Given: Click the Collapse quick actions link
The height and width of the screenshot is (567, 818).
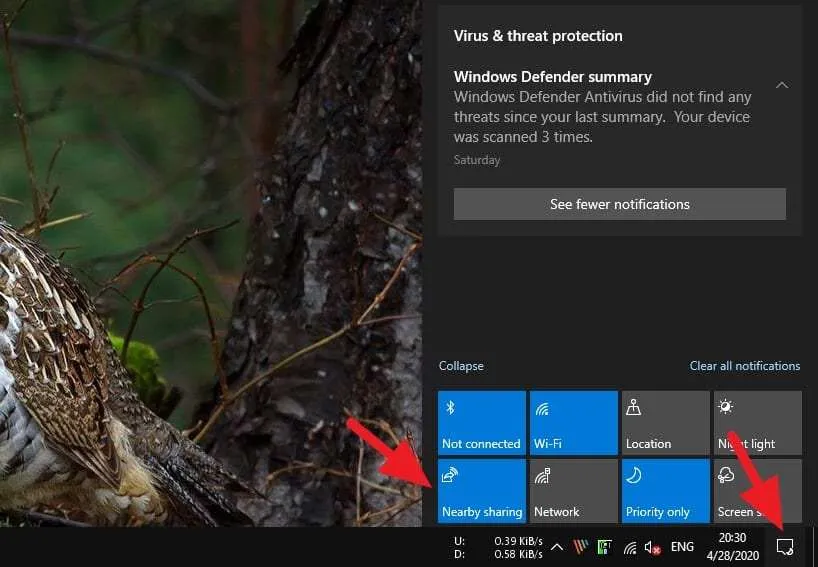Looking at the screenshot, I should 461,366.
